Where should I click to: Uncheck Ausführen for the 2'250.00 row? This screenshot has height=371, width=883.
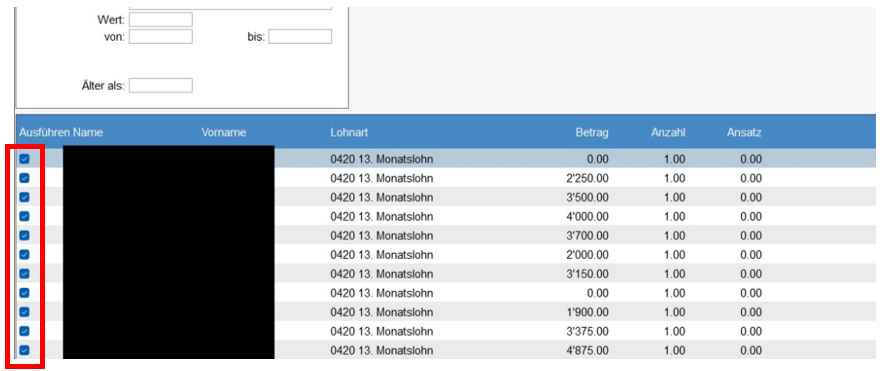[24, 178]
